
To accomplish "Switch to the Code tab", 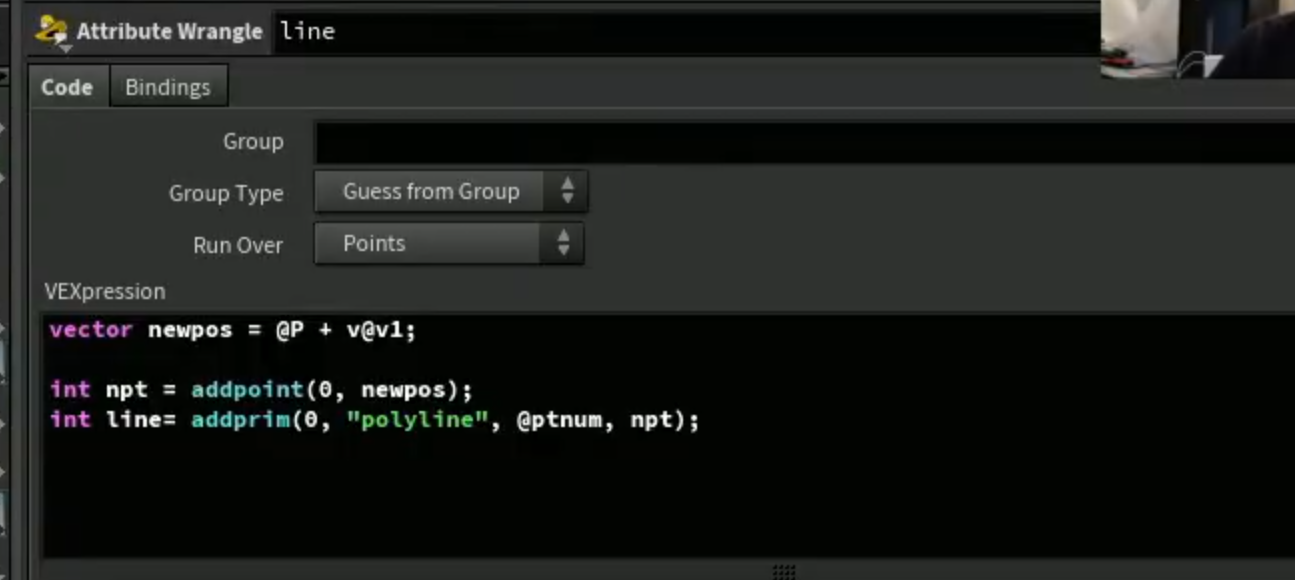I will [67, 87].
